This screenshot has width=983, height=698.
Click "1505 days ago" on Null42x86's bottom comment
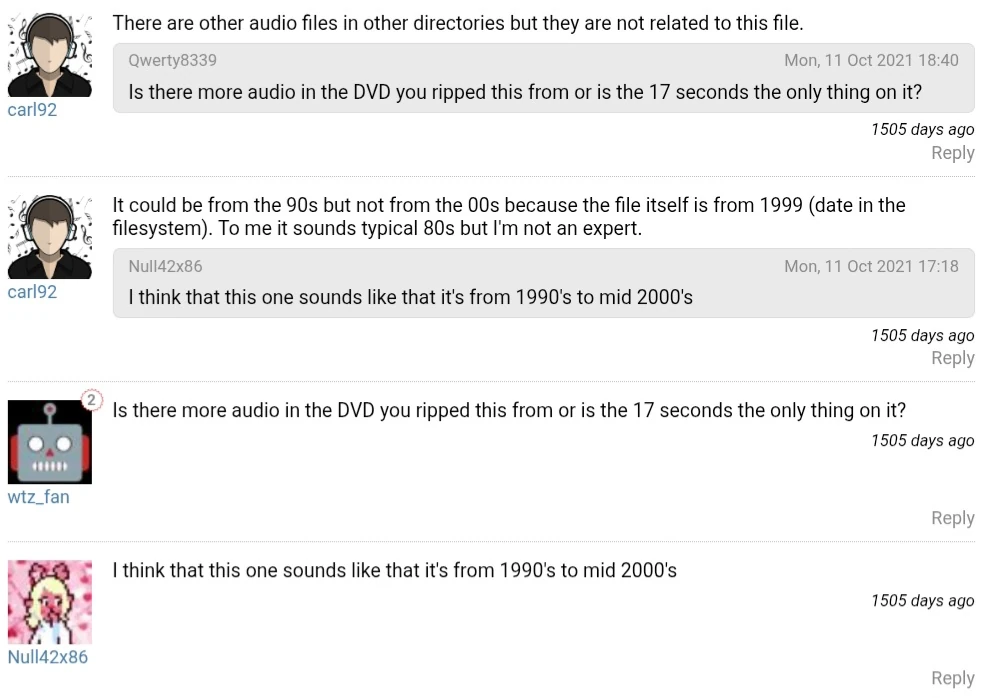point(922,601)
